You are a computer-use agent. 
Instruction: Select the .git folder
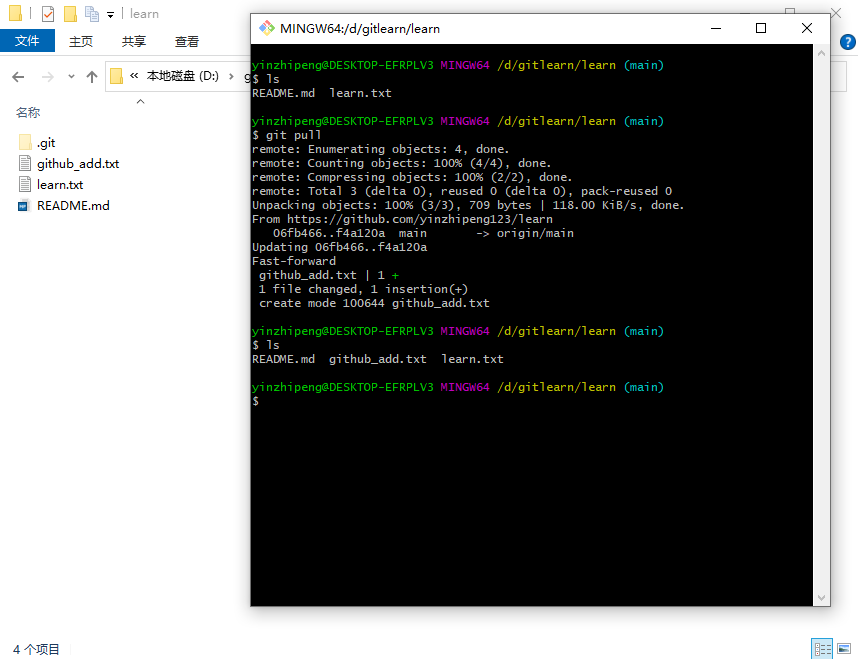46,143
